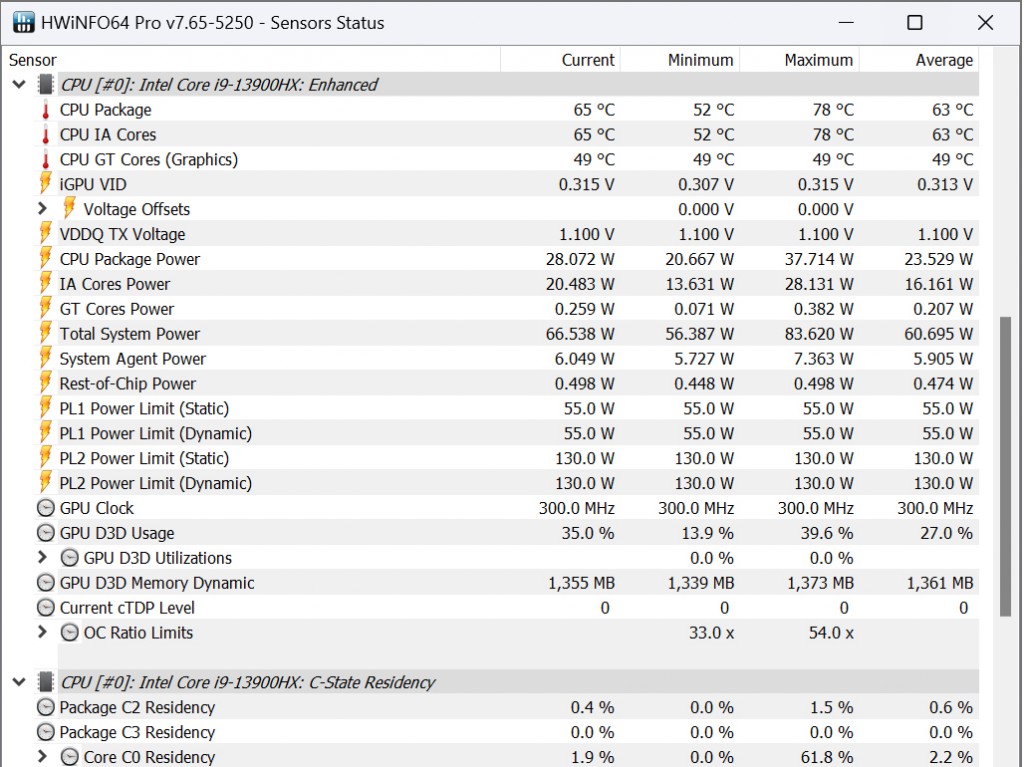Click the HWiNFO64 app icon in title bar

pyautogui.click(x=22, y=22)
